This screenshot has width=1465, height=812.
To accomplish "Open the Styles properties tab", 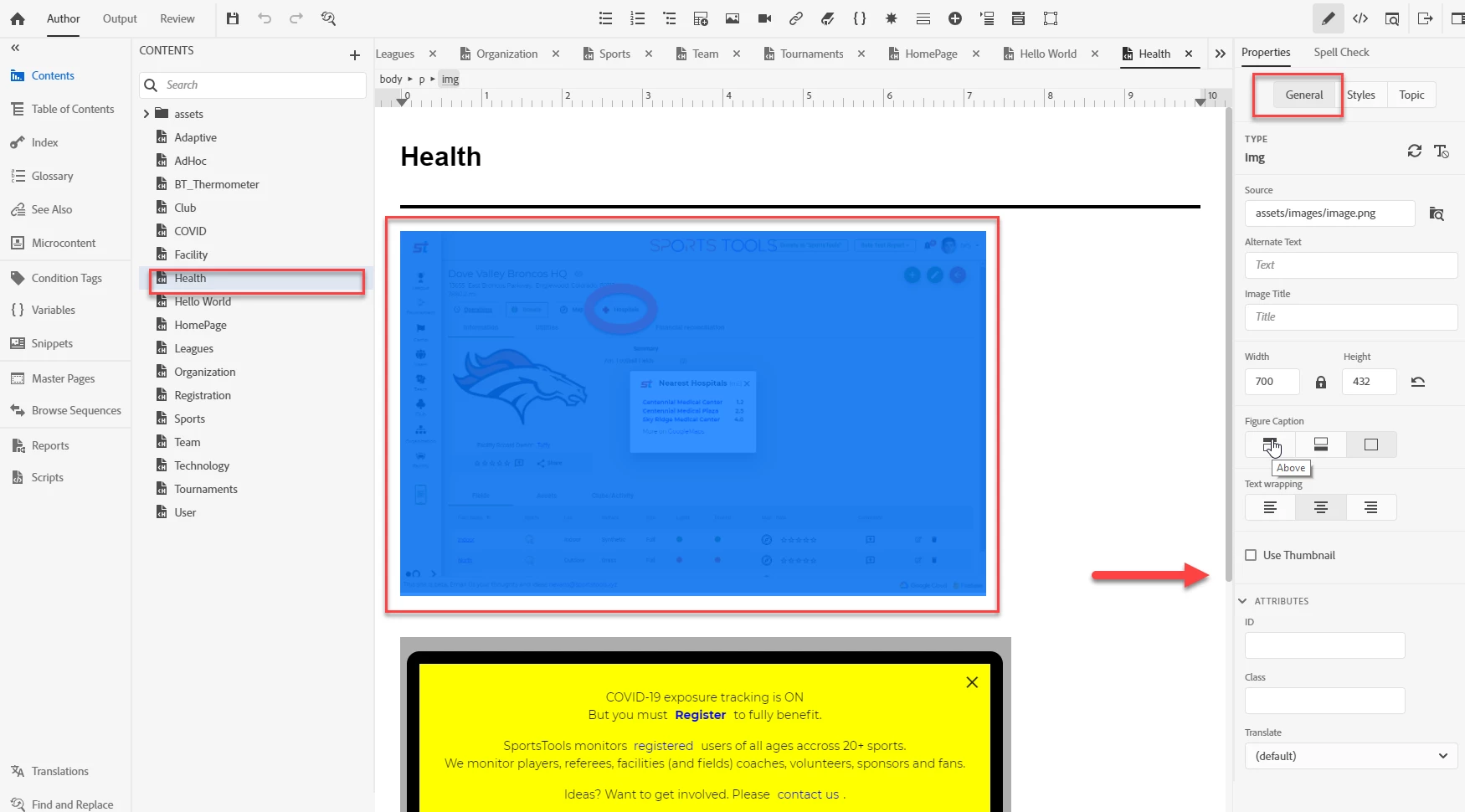I will 1361,95.
